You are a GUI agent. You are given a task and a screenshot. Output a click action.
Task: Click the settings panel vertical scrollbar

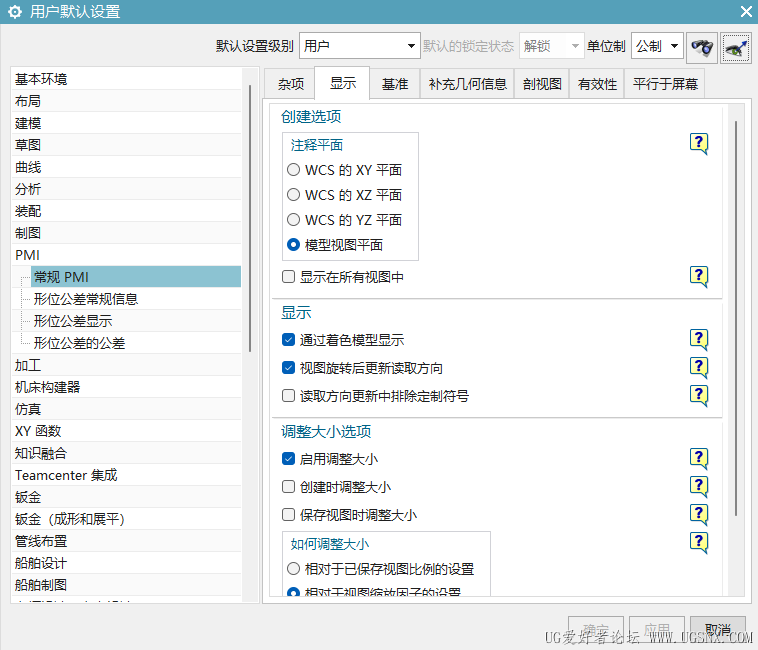(736, 318)
